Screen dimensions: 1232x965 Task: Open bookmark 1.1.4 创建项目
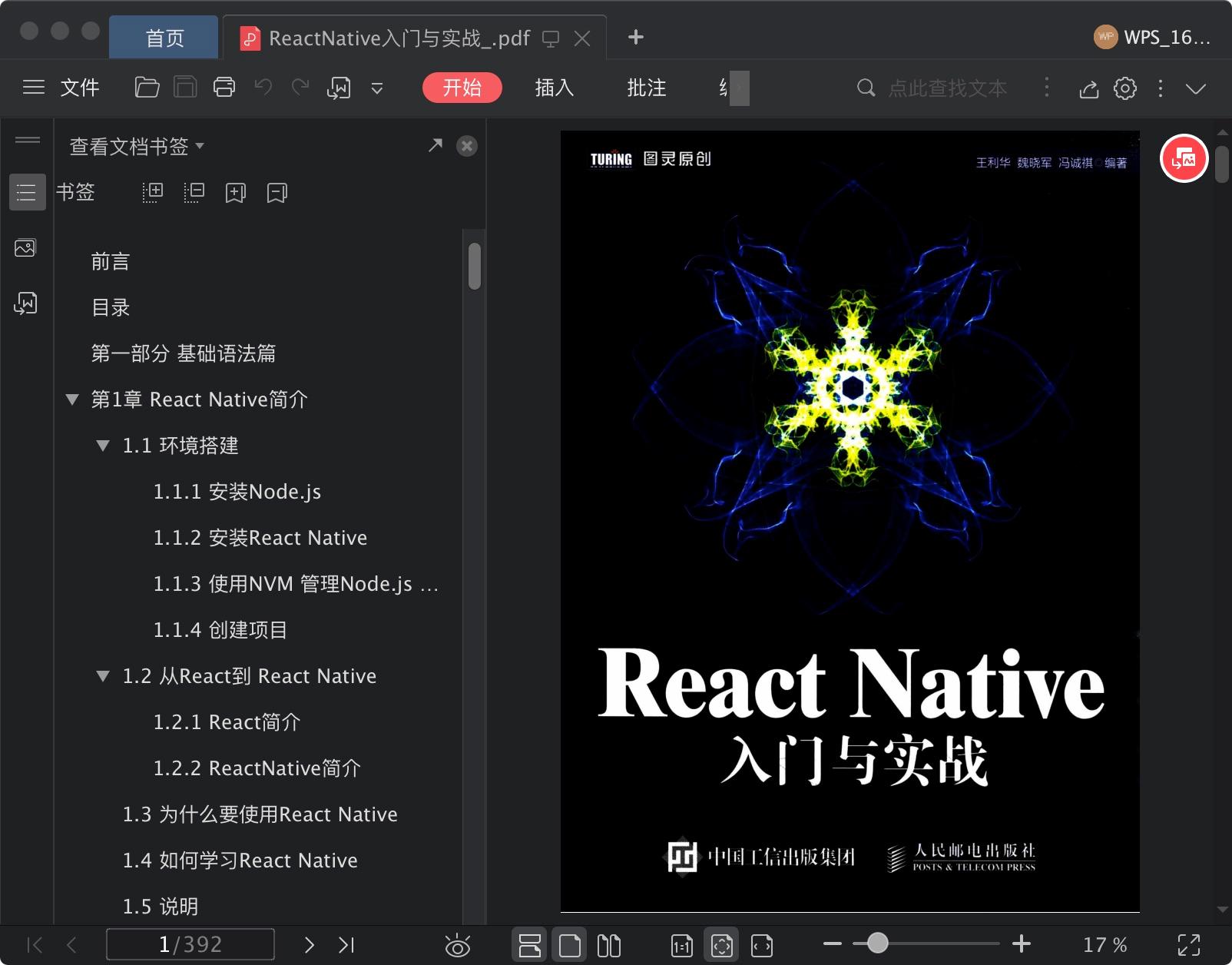coord(220,630)
